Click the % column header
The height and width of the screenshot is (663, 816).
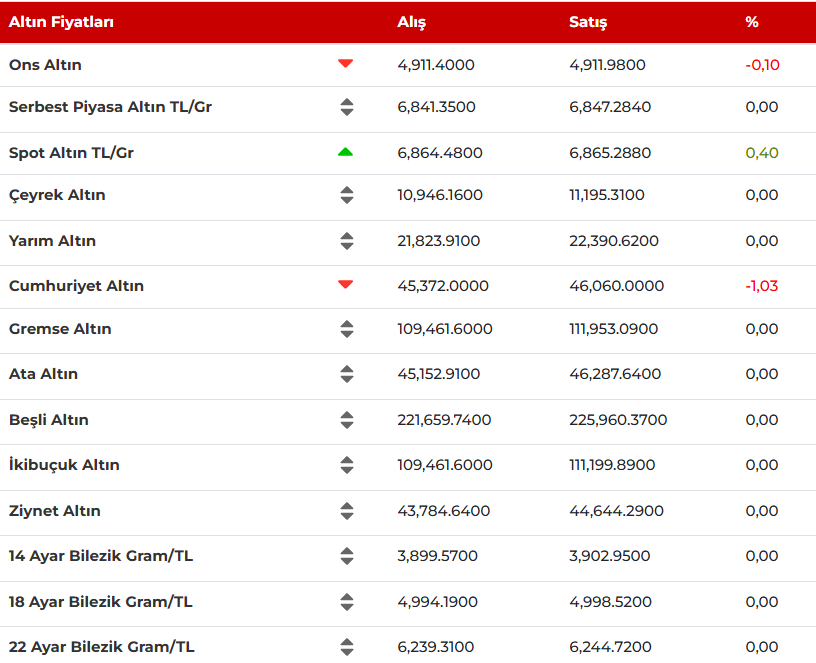coord(752,22)
